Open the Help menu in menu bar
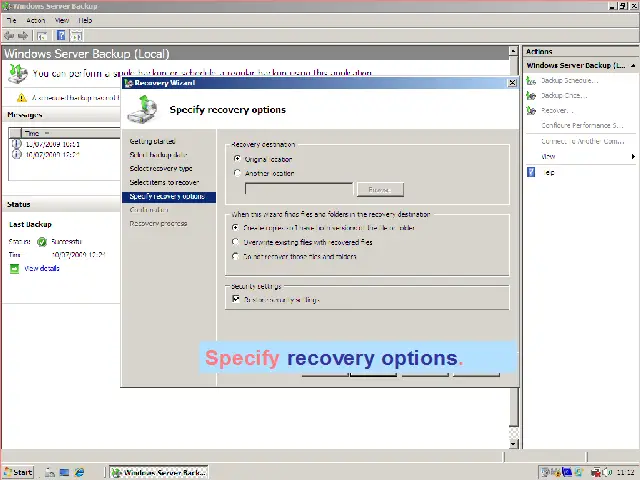The image size is (640, 480). click(85, 20)
